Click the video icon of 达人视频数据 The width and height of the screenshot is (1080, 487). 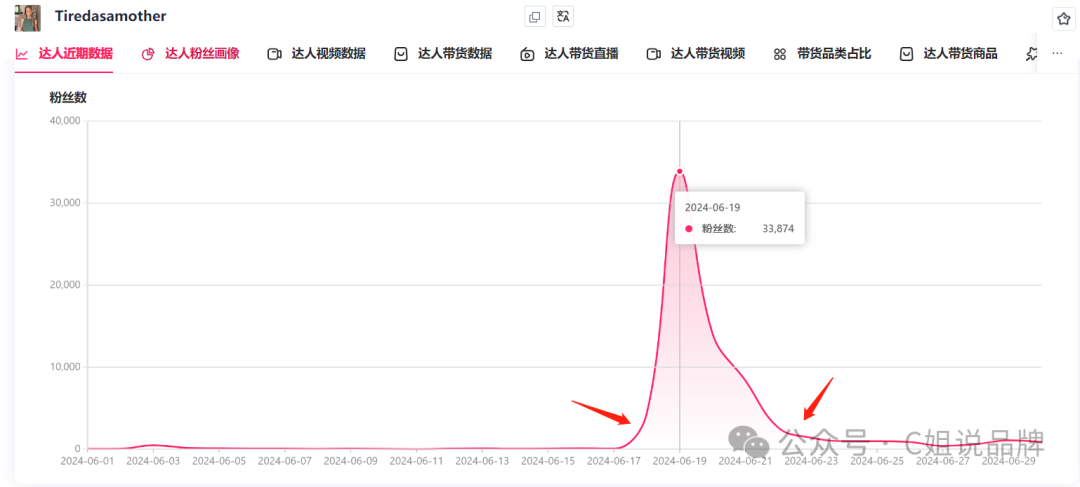274,54
